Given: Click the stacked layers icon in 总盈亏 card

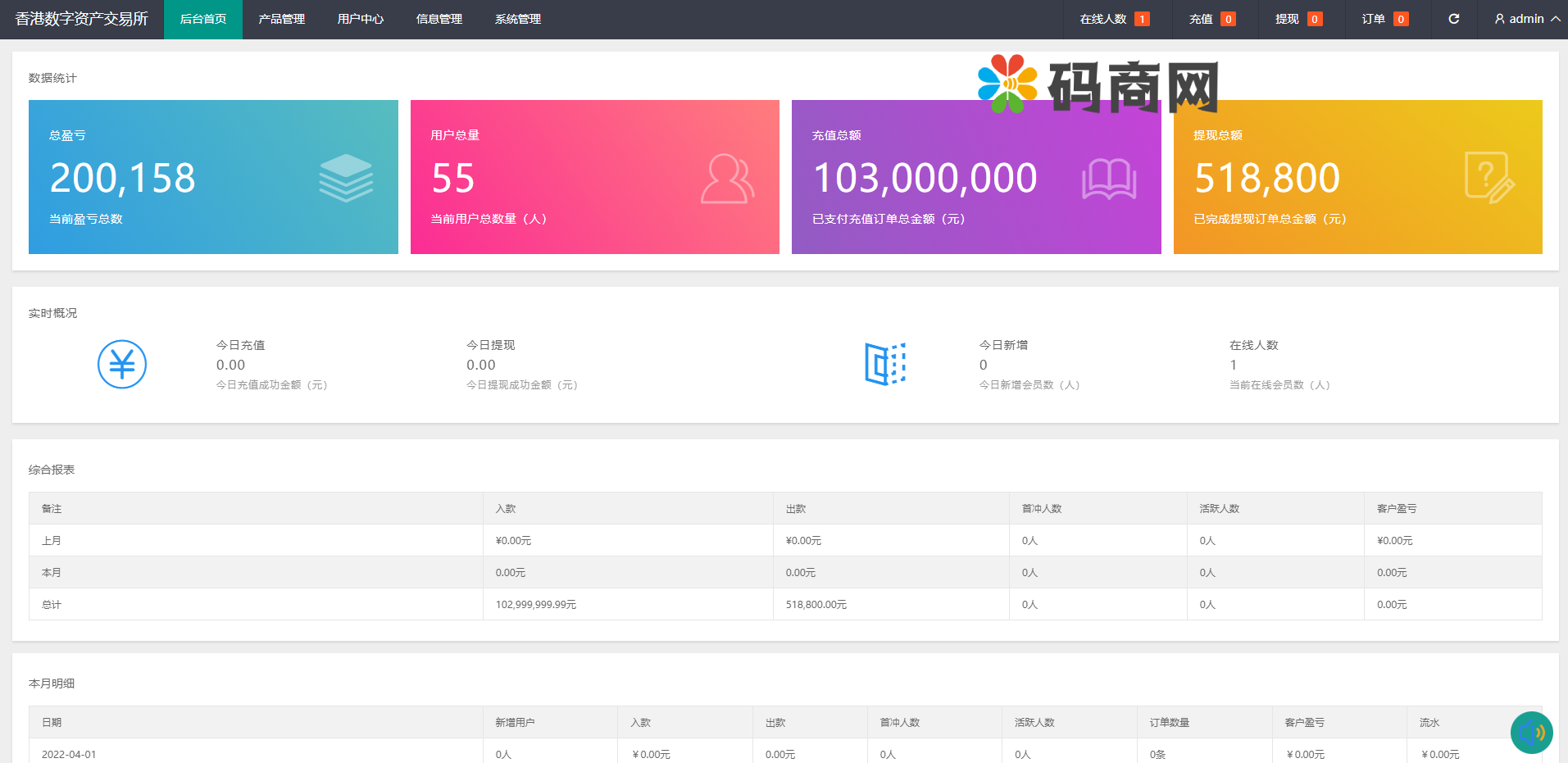Looking at the screenshot, I should point(346,178).
